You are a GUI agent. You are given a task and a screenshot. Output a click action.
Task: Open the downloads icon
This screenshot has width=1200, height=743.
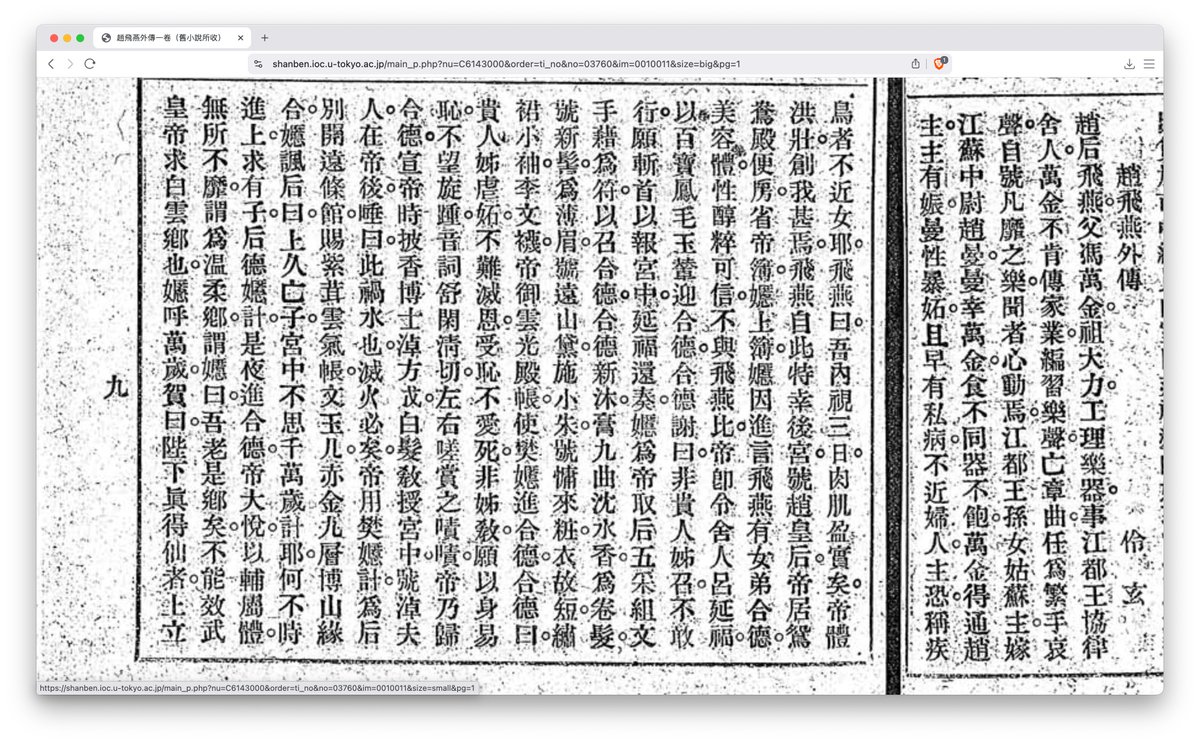(1129, 63)
